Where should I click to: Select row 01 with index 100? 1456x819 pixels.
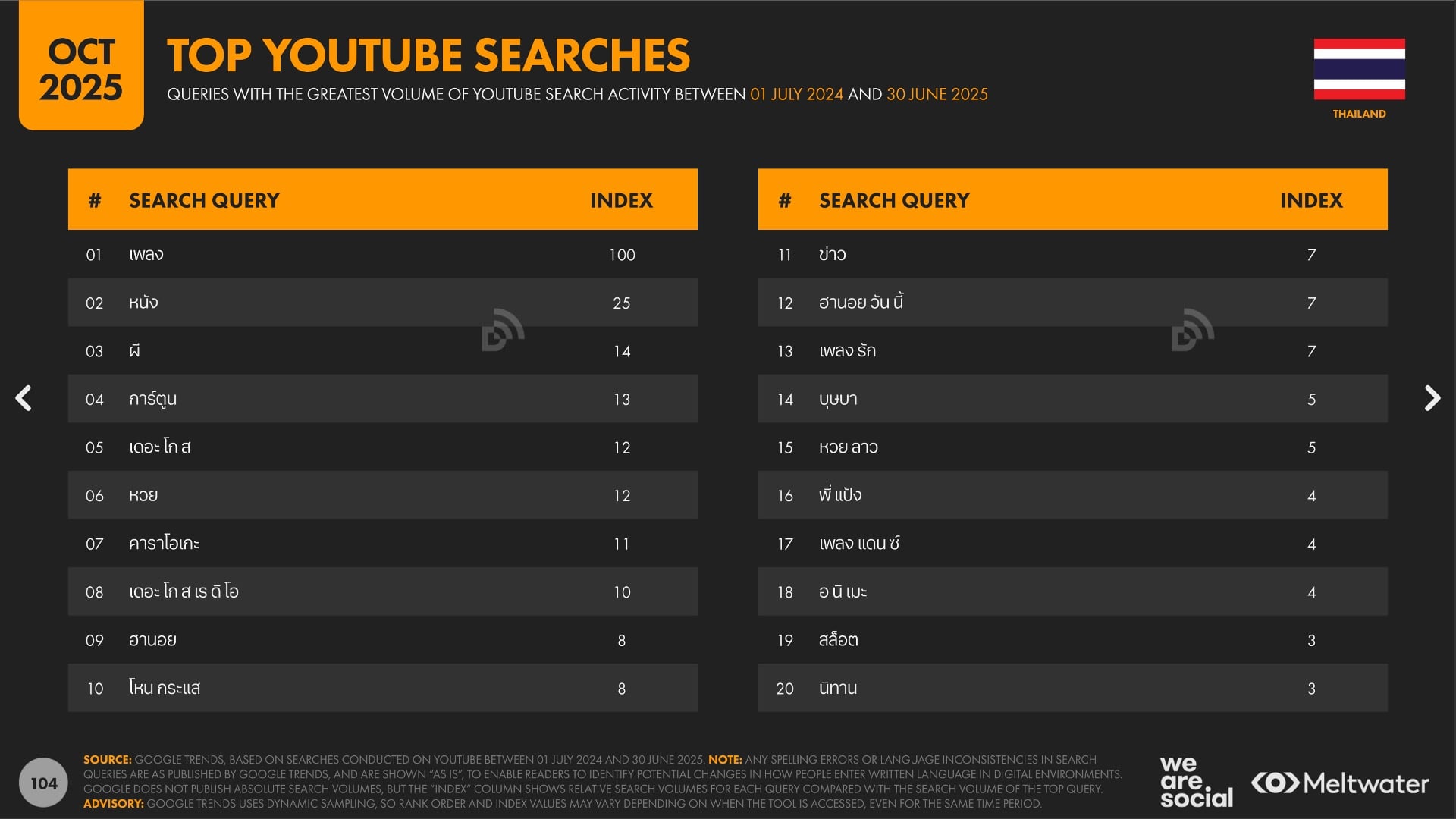[x=382, y=255]
